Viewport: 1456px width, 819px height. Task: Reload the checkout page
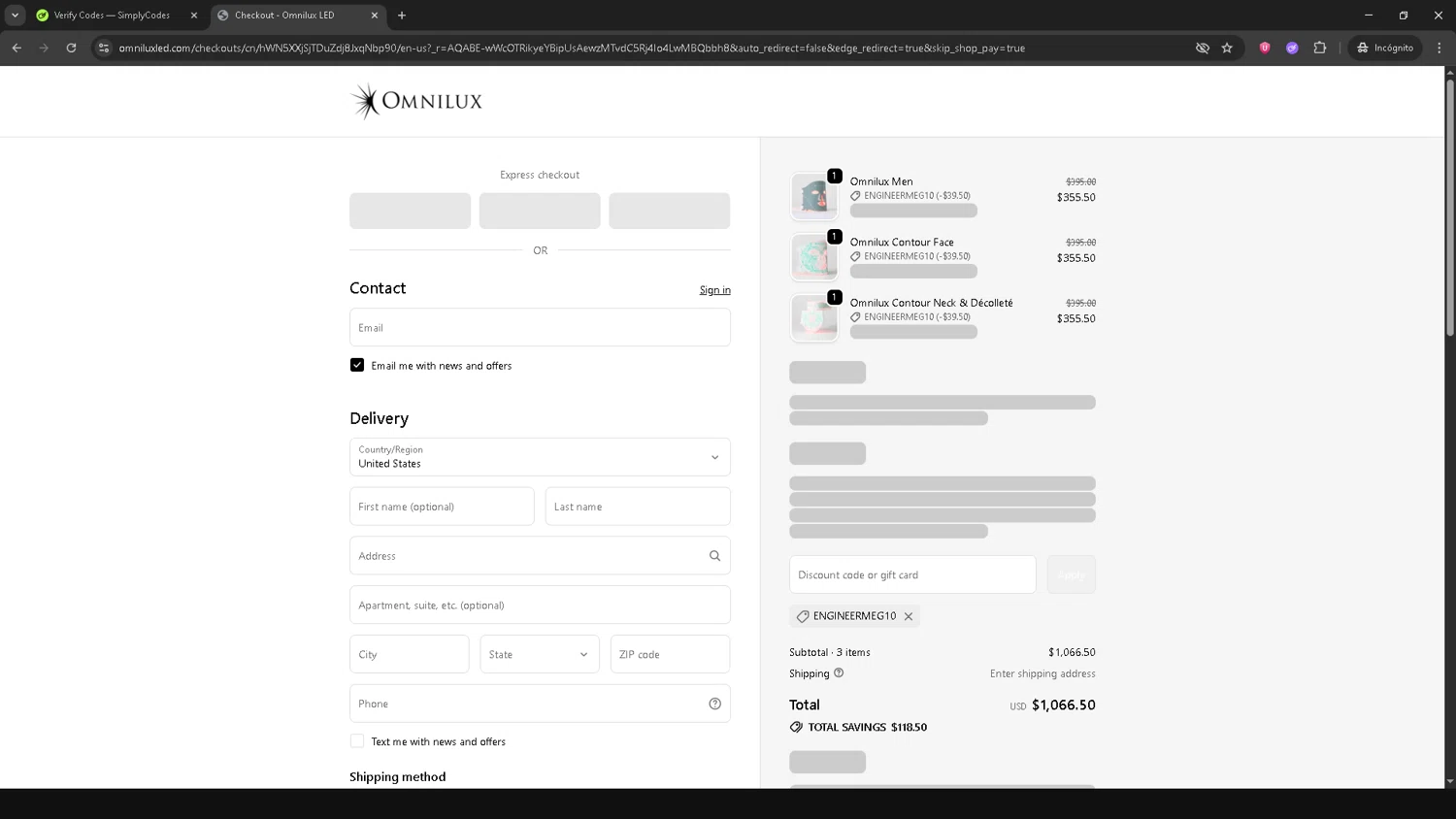(71, 48)
